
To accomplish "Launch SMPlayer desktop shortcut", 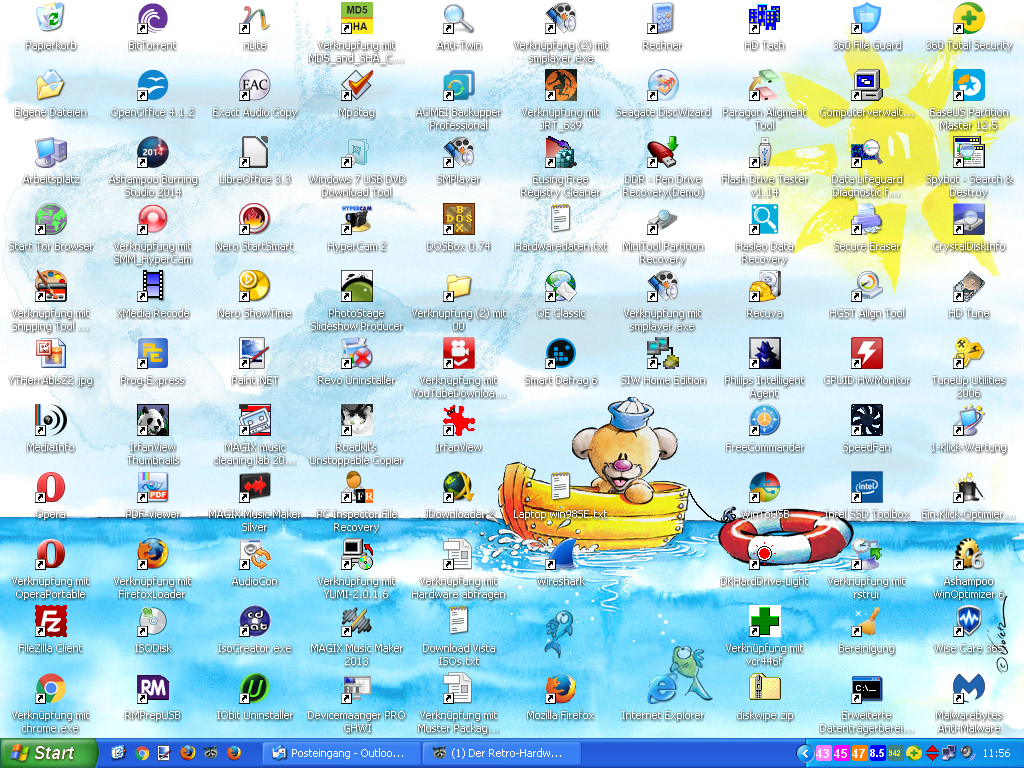I will pos(458,153).
